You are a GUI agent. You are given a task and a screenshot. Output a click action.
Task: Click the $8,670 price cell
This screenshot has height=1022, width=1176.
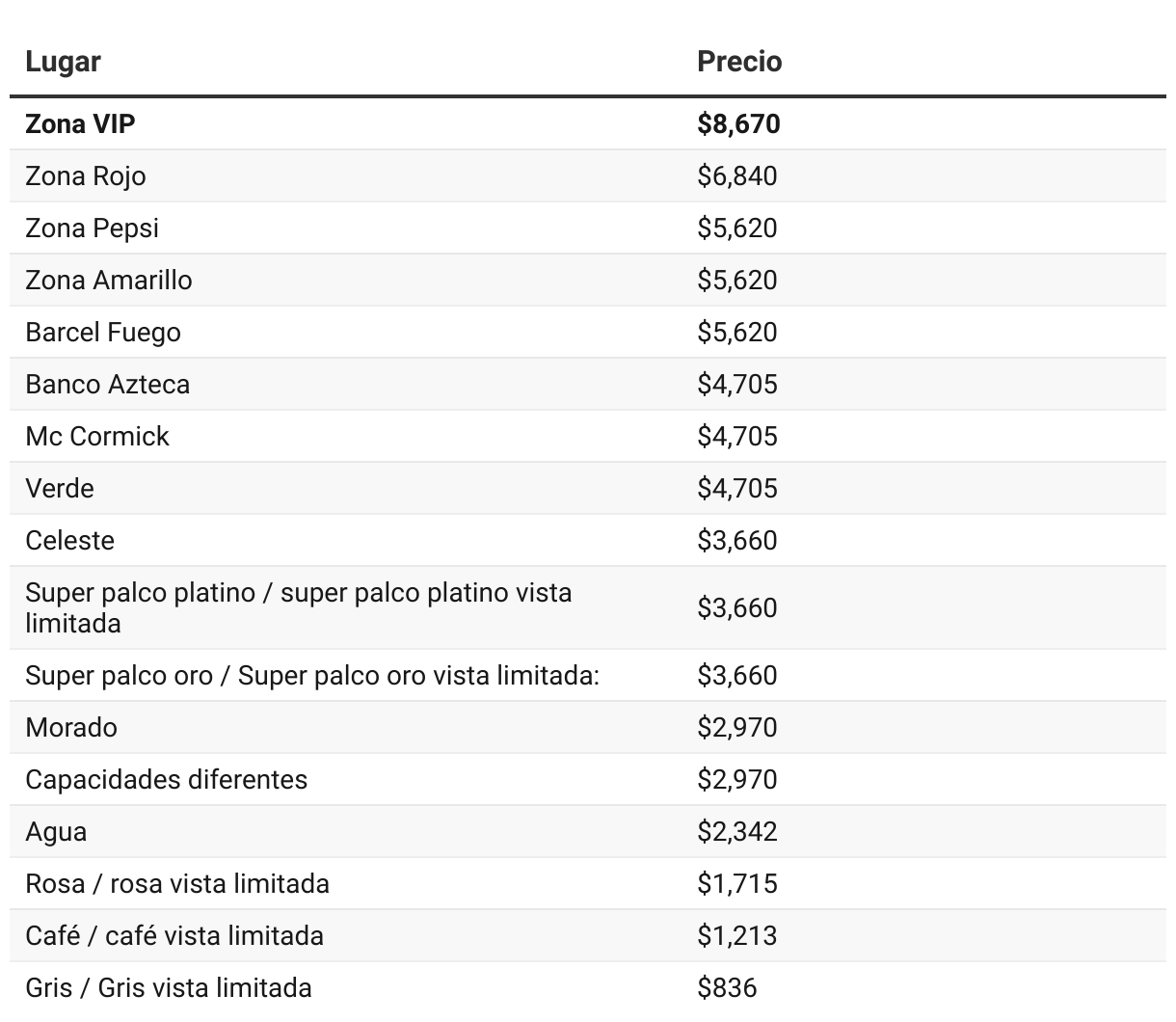[x=738, y=124]
